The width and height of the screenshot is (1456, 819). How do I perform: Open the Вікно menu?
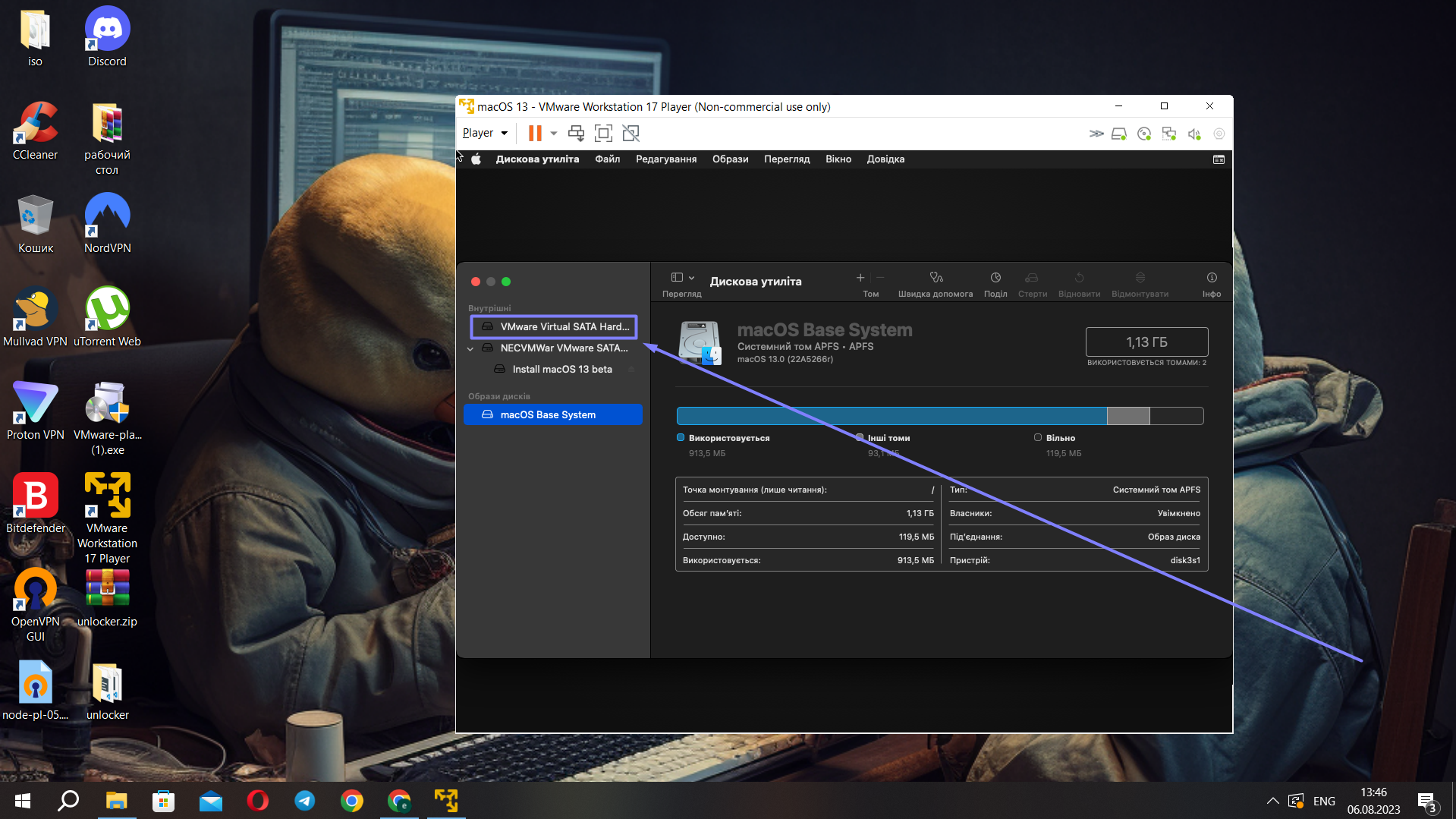click(x=838, y=159)
